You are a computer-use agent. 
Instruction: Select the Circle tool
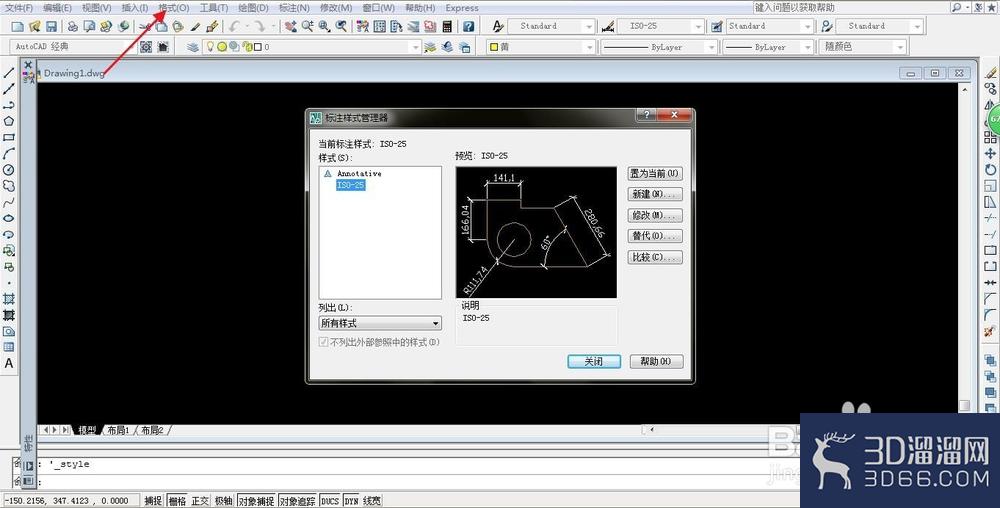[x=9, y=170]
